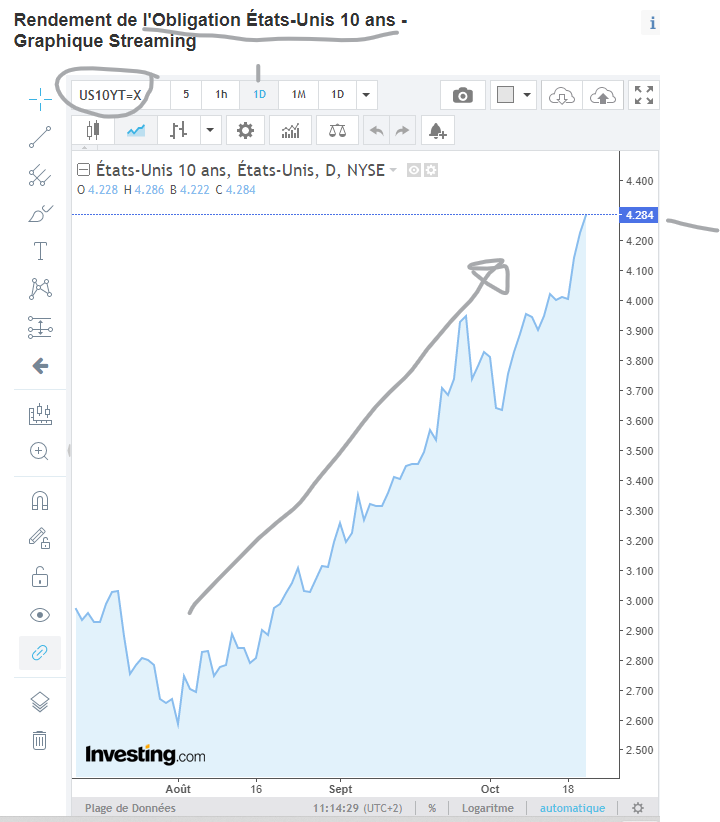Select the measure ruler tool

tap(40, 414)
